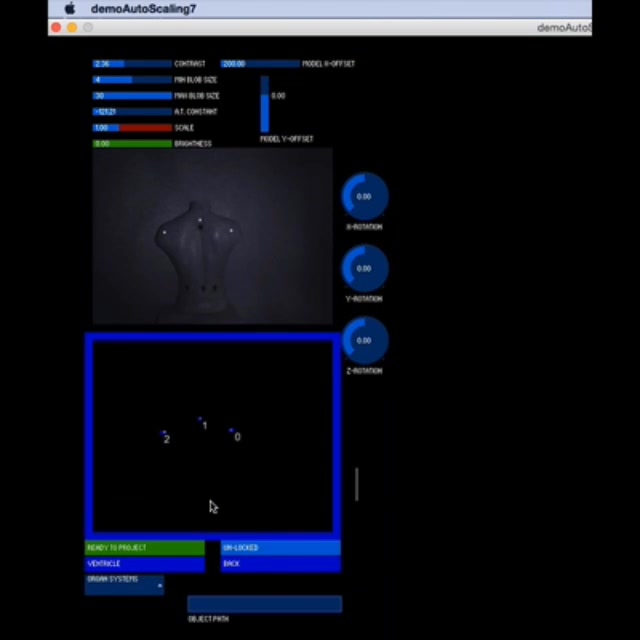Image resolution: width=640 pixels, height=640 pixels.
Task: Adjust the Model X-Offset slider
Action: pos(260,64)
